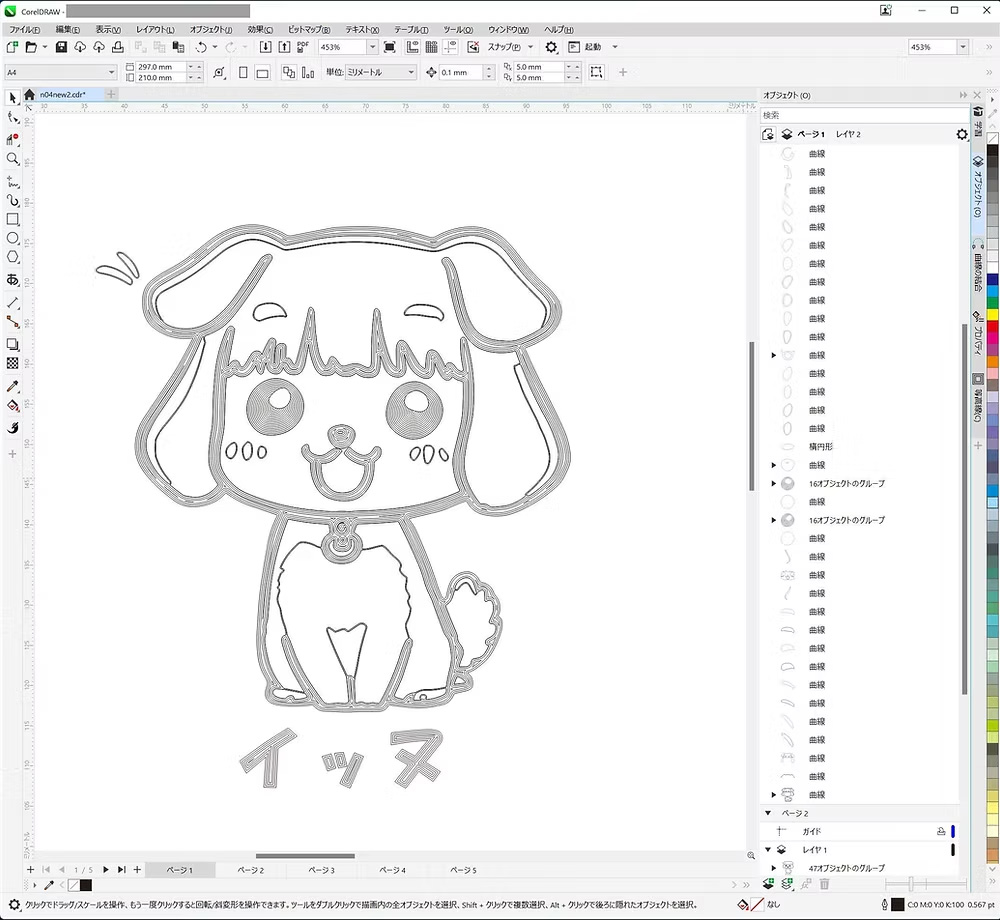Toggle snapping via the スナップ control

coord(505,47)
